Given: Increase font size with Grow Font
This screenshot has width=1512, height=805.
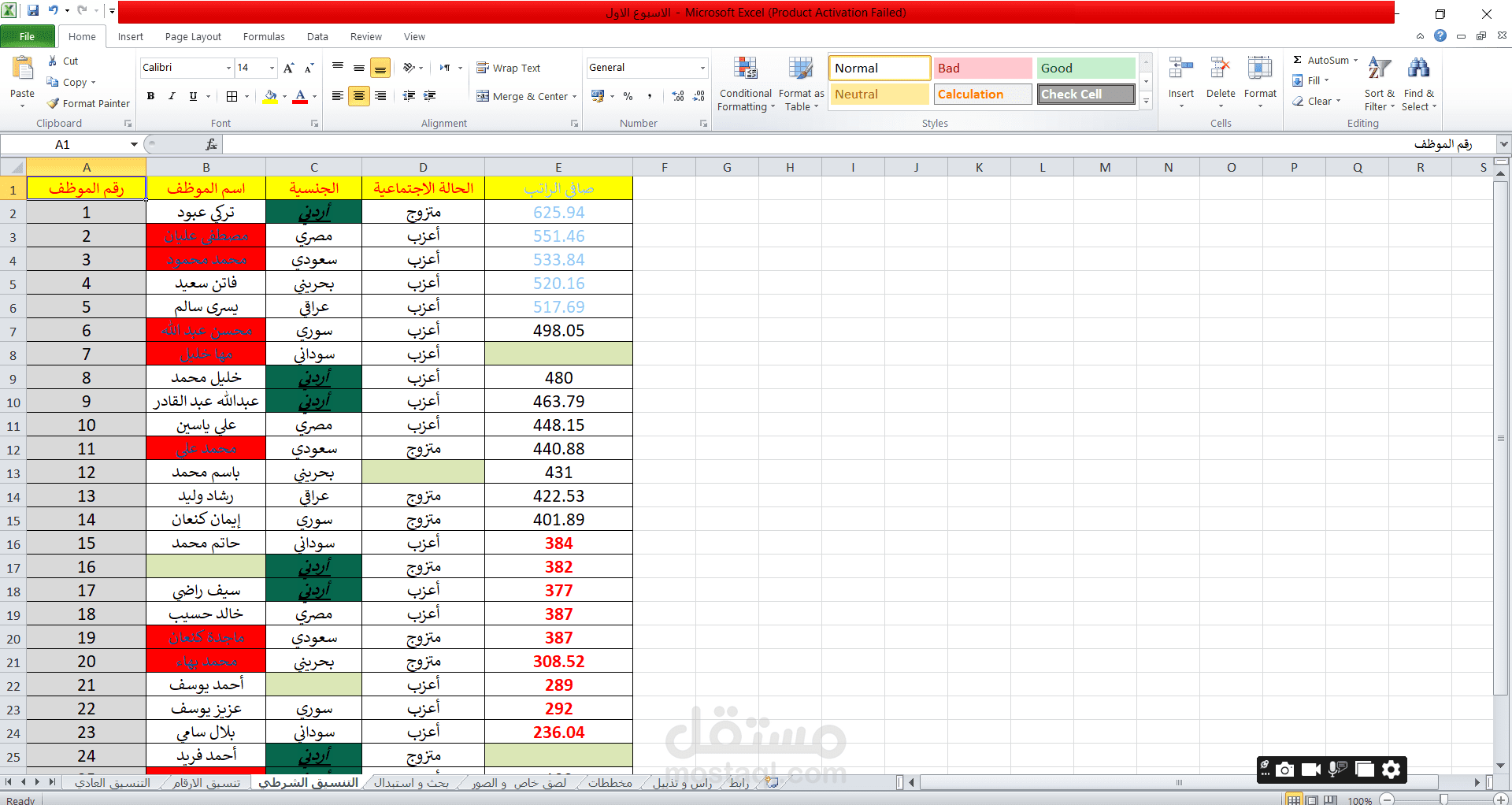Looking at the screenshot, I should (289, 68).
